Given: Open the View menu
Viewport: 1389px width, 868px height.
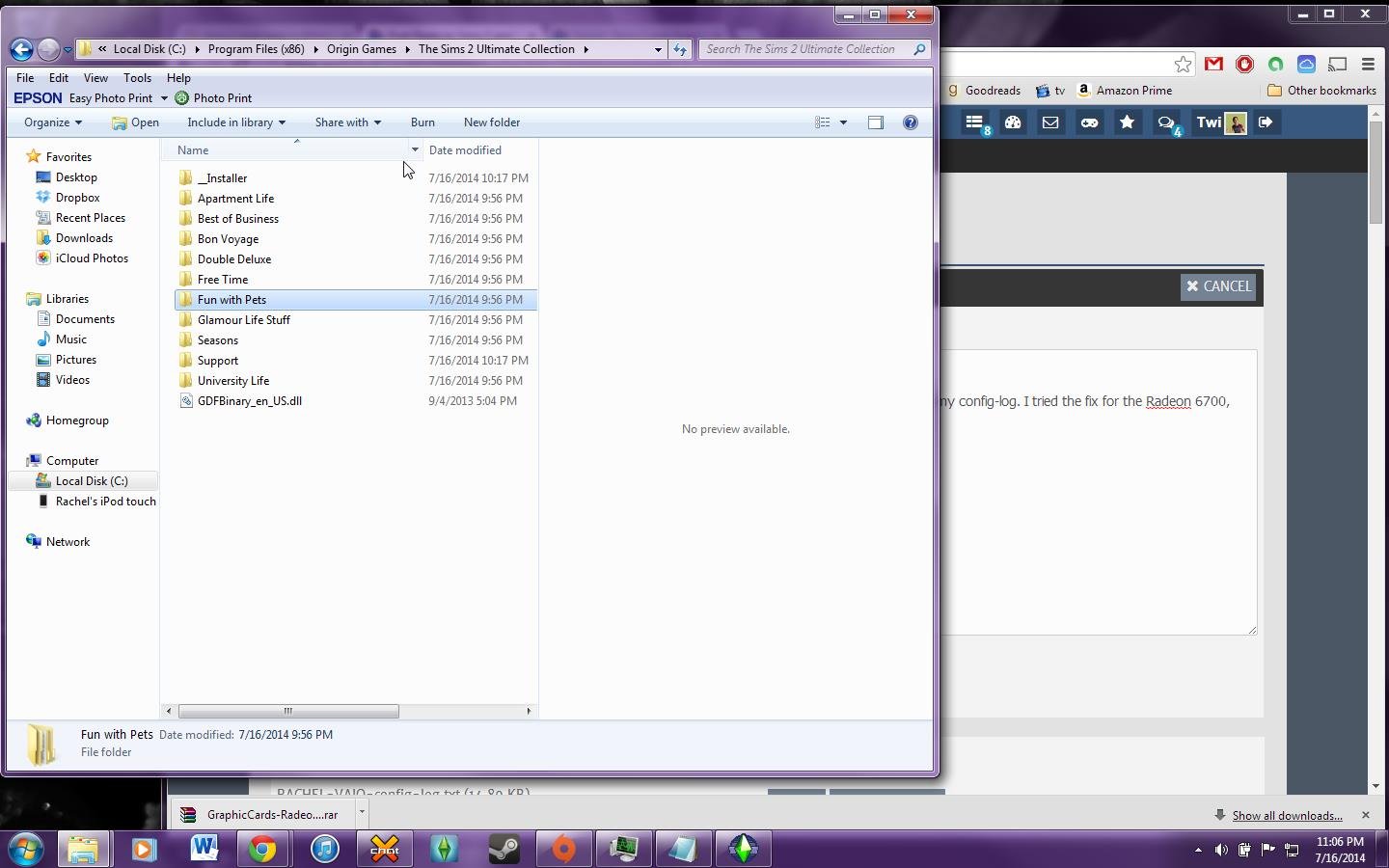Looking at the screenshot, I should pyautogui.click(x=95, y=78).
